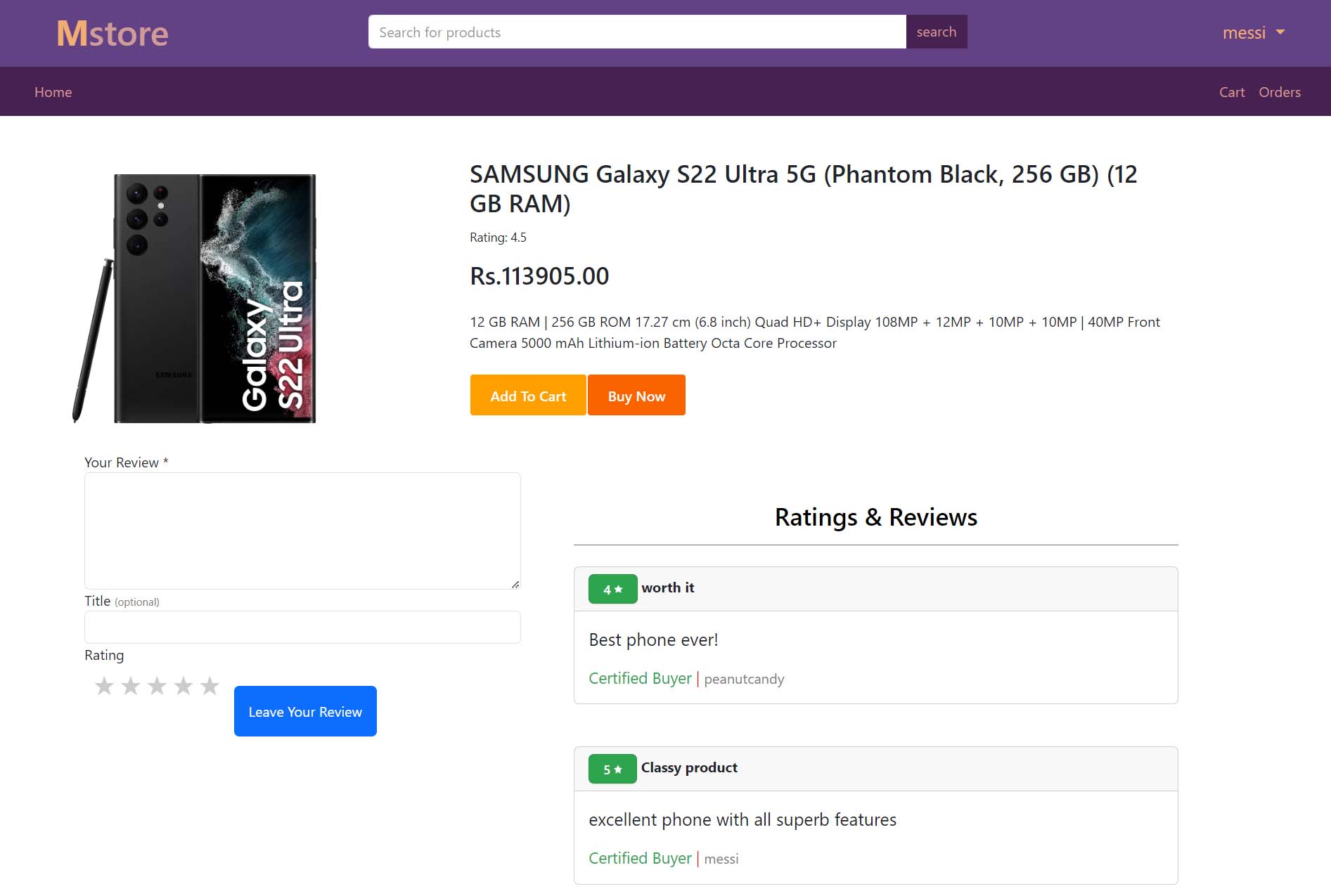Image resolution: width=1331 pixels, height=896 pixels.
Task: Select the price Rs.113905.00
Action: (x=539, y=276)
